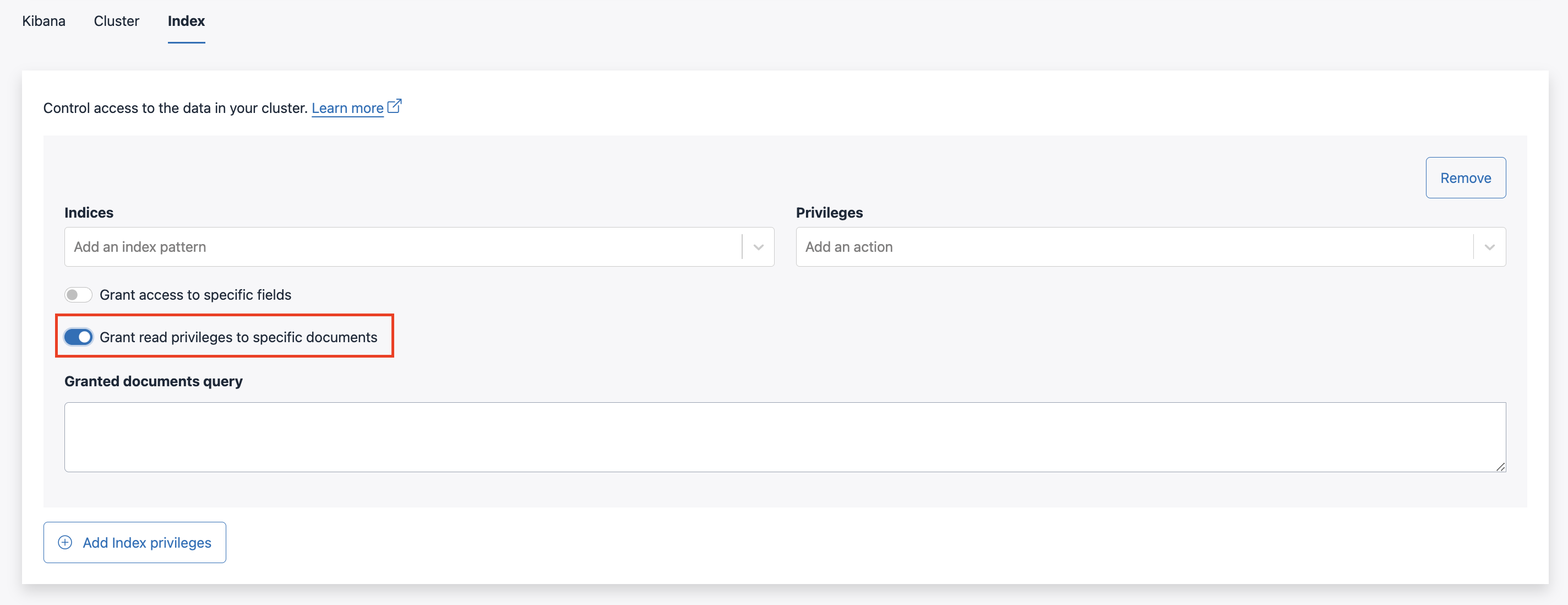Click the plus circle icon on Add Index privileges

click(65, 542)
